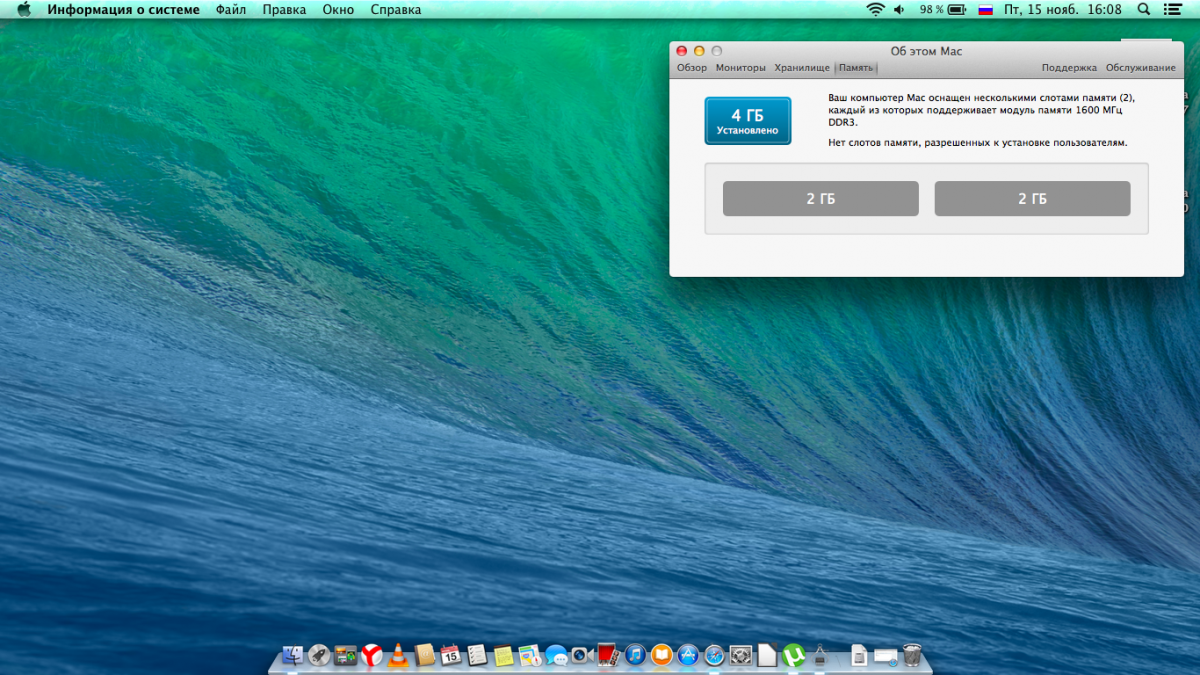
Task: Open LibreOffice document icon in Dock
Action: (x=767, y=655)
